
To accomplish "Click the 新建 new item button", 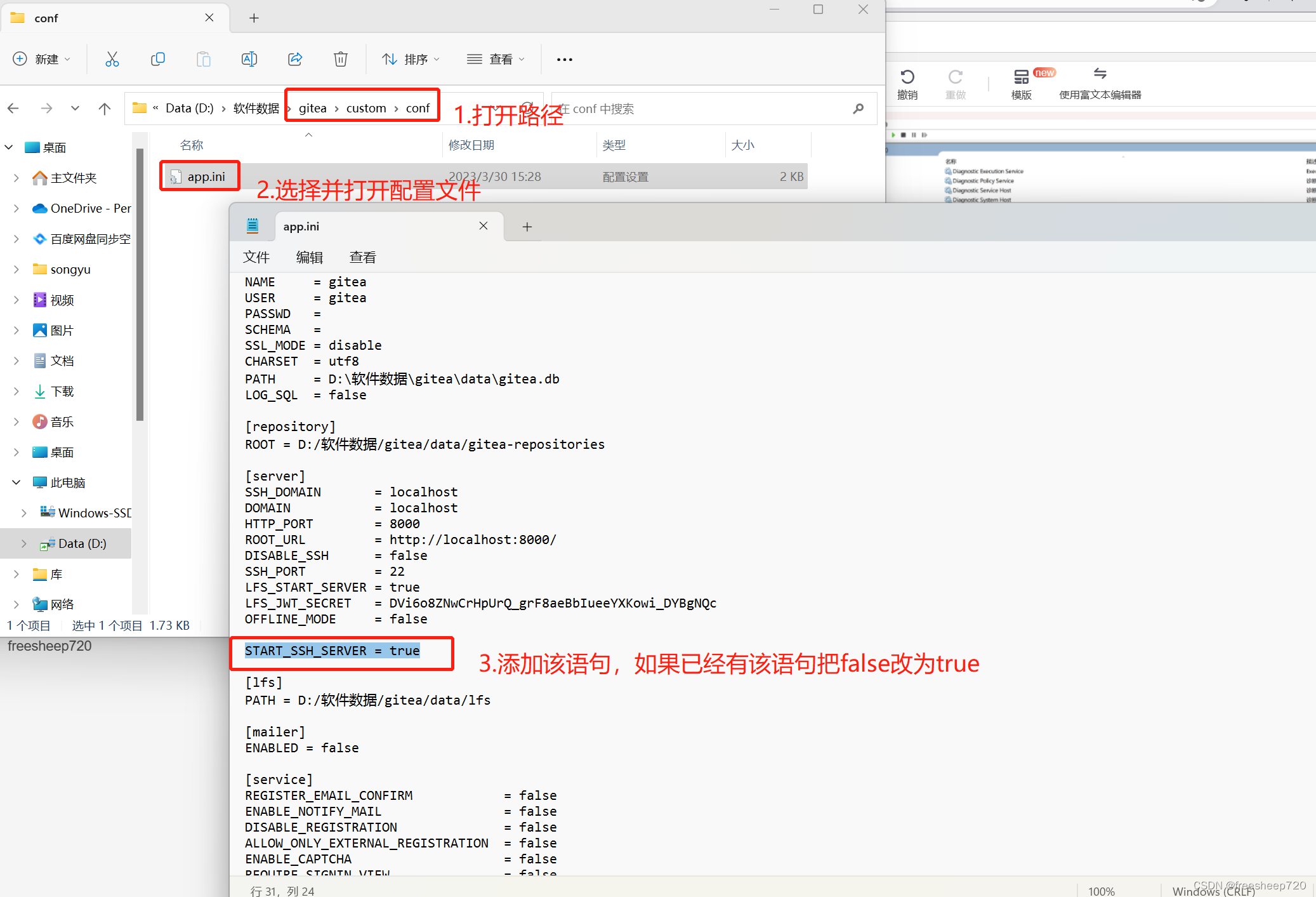I will pyautogui.click(x=42, y=59).
